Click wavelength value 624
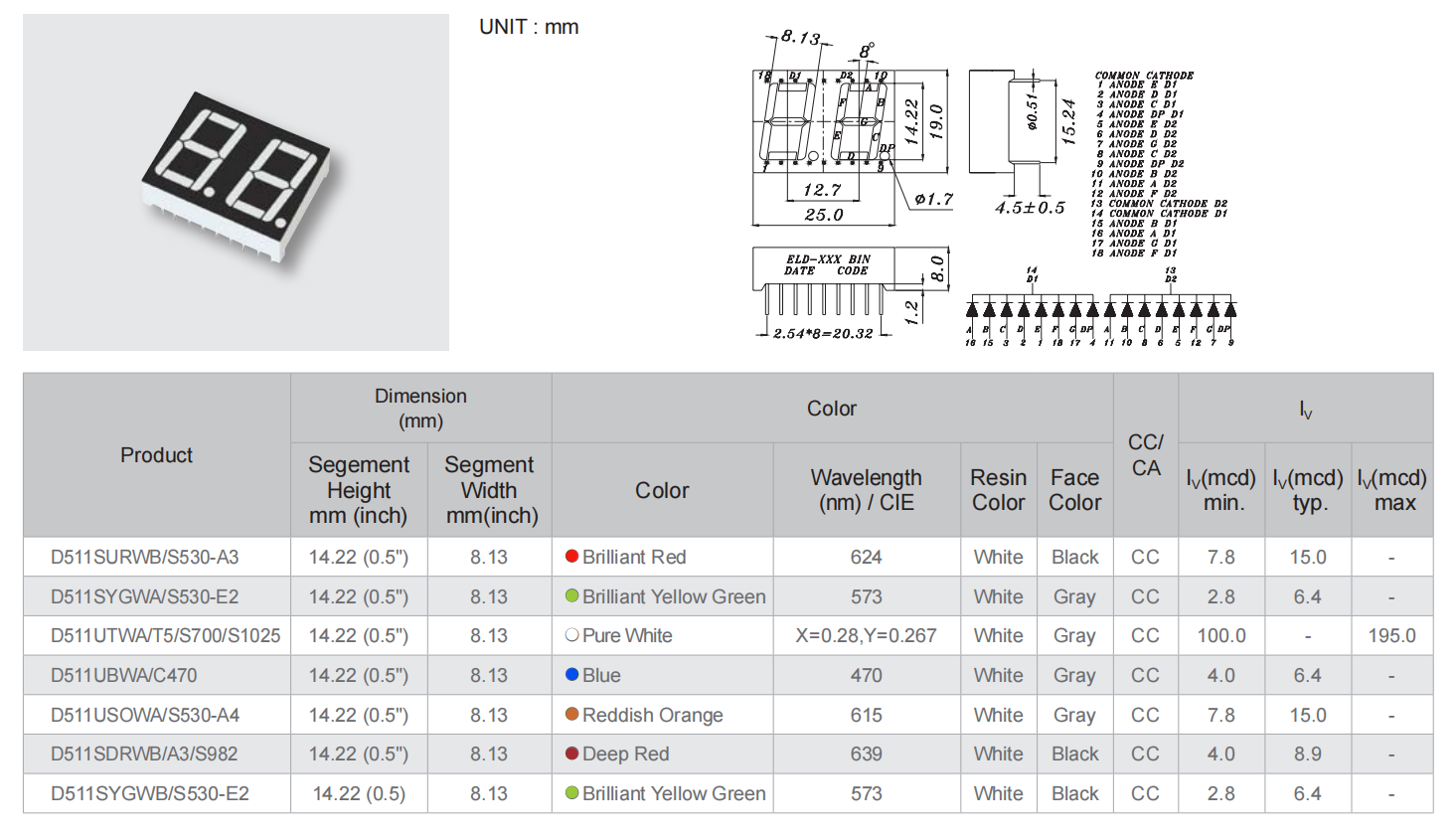The image size is (1456, 838). 867,557
